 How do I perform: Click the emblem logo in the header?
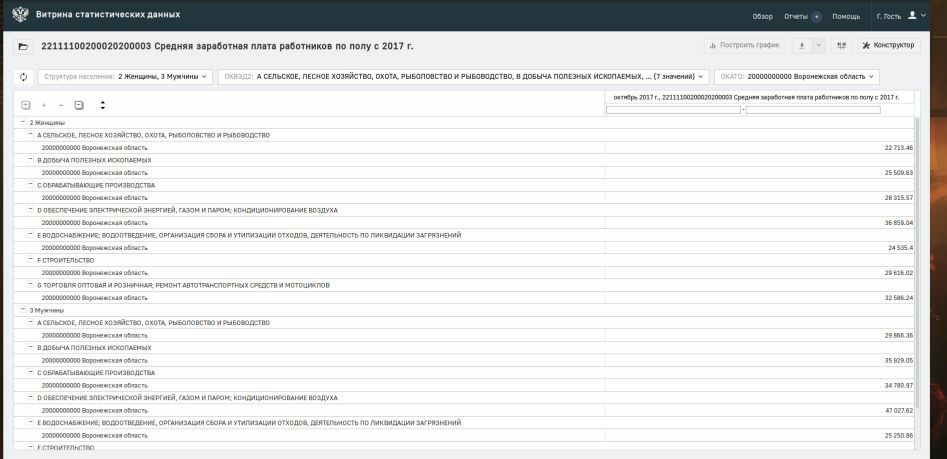point(20,14)
